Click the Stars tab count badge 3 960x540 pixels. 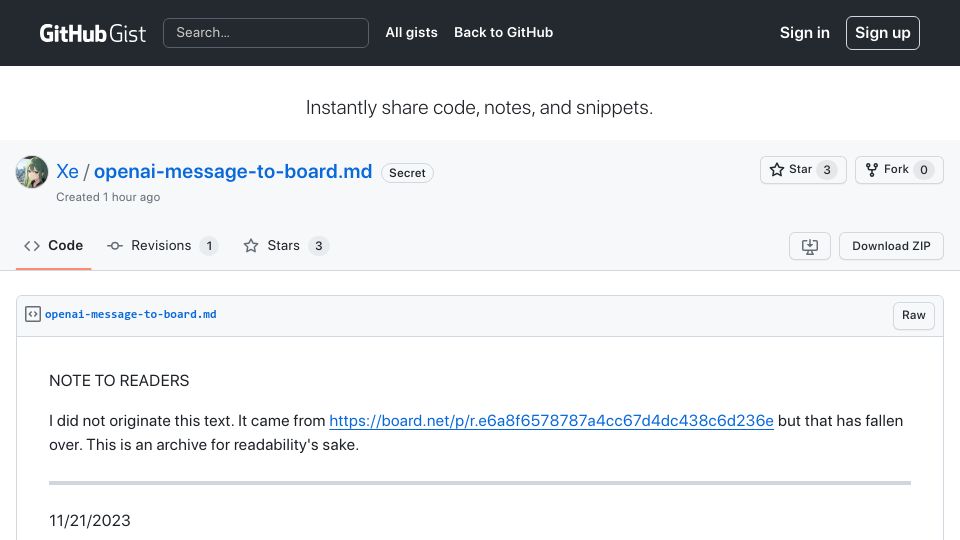(318, 246)
